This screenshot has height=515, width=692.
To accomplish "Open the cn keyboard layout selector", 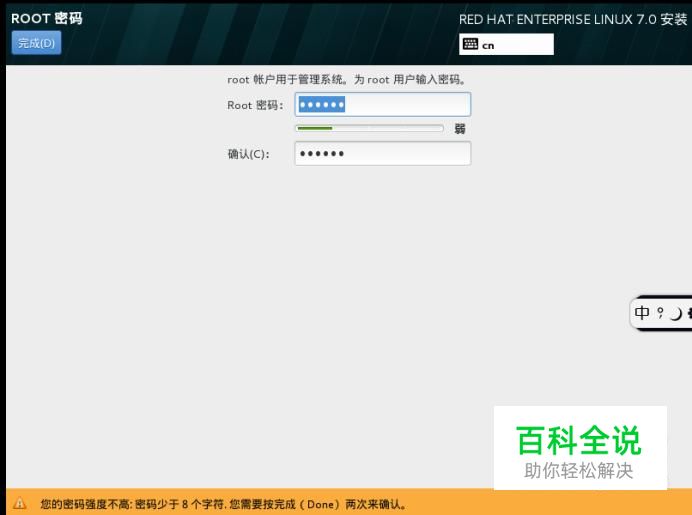I will pos(506,45).
